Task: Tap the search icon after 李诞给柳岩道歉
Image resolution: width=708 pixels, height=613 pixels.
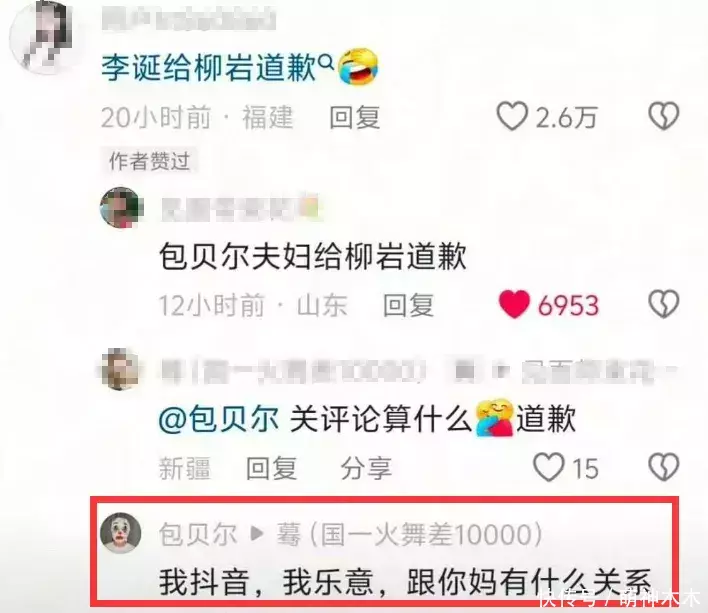Action: pyautogui.click(x=326, y=61)
